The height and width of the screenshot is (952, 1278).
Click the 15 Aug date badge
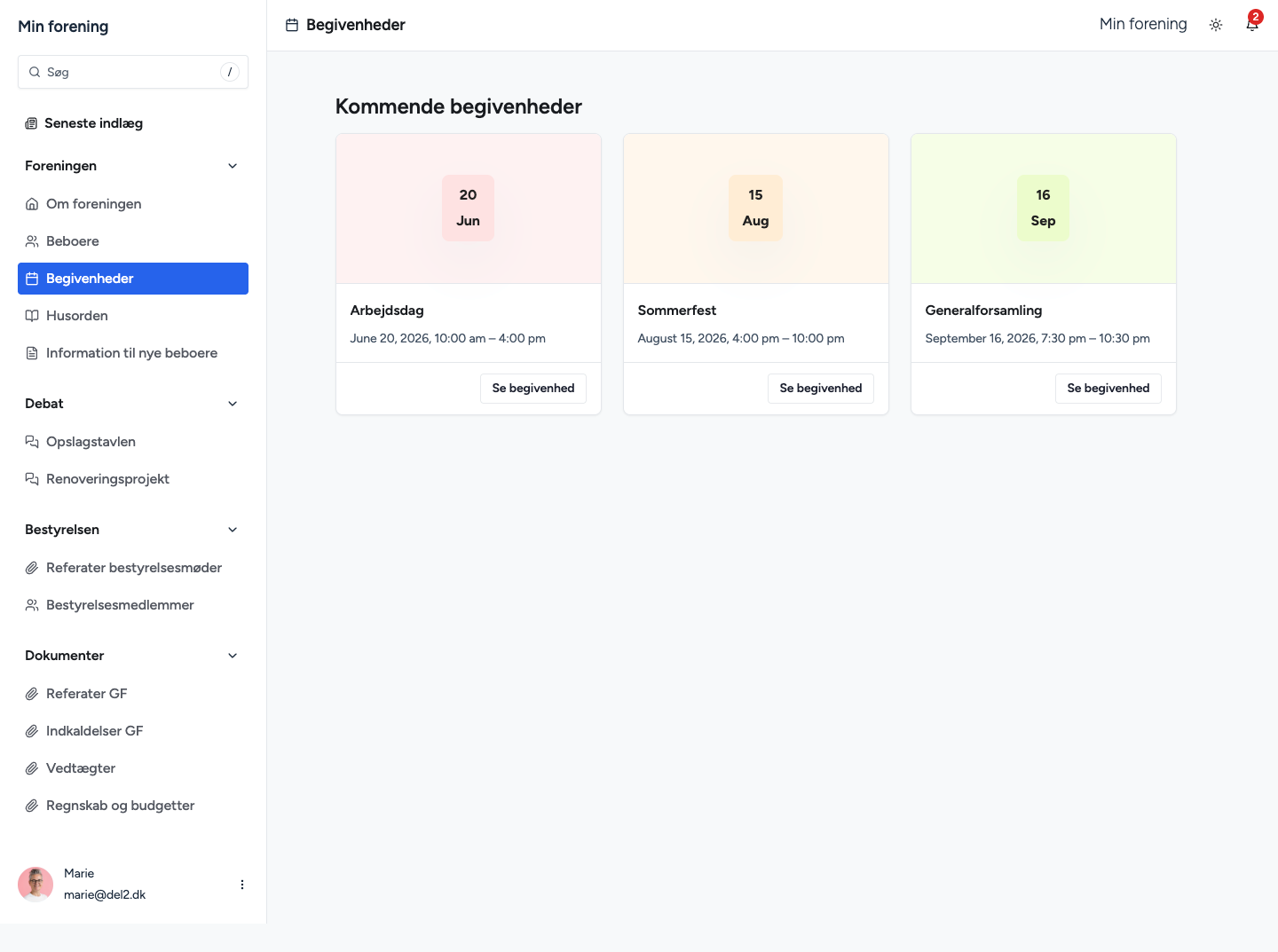pyautogui.click(x=756, y=208)
